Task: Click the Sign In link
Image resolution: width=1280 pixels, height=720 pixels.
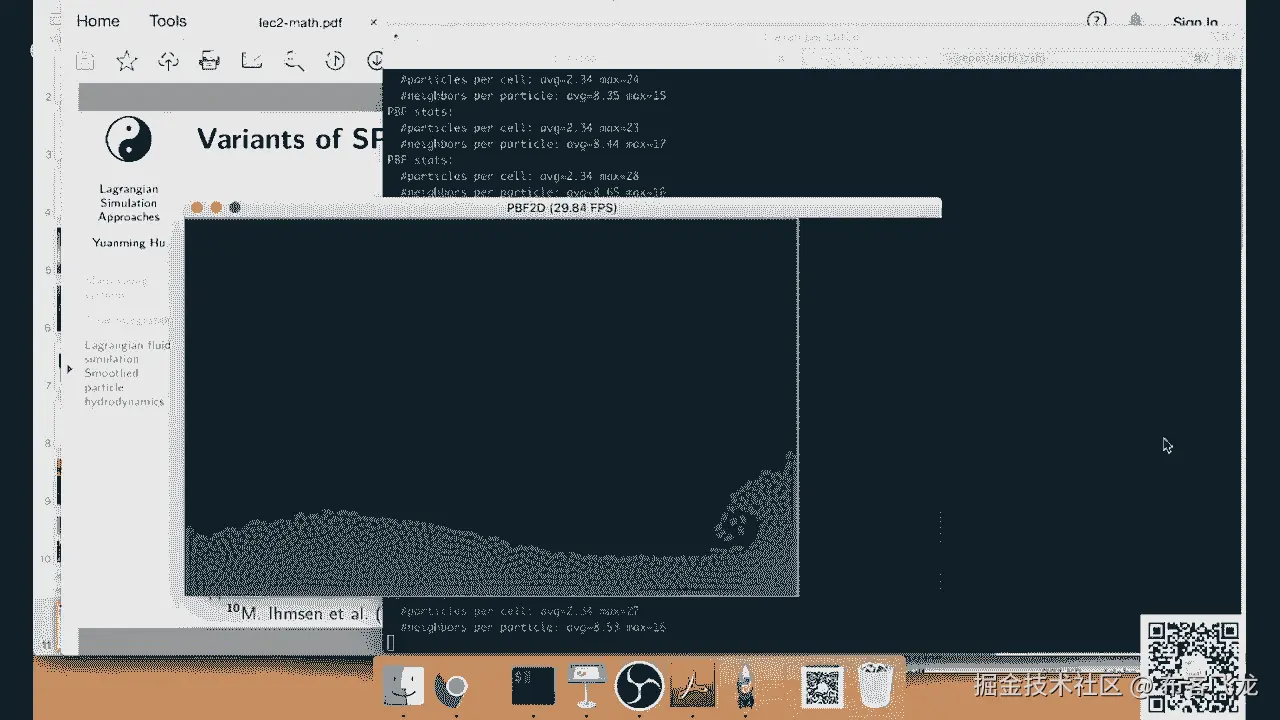Action: point(1195,22)
